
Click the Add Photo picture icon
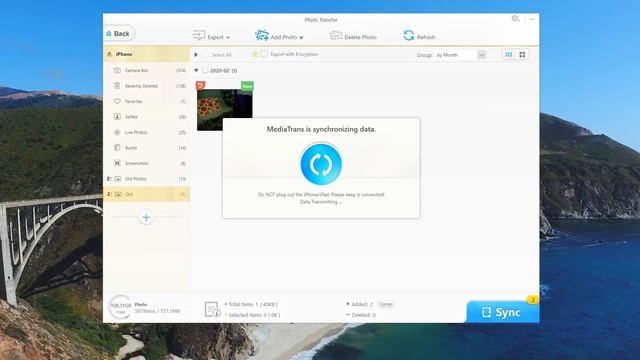(262, 36)
